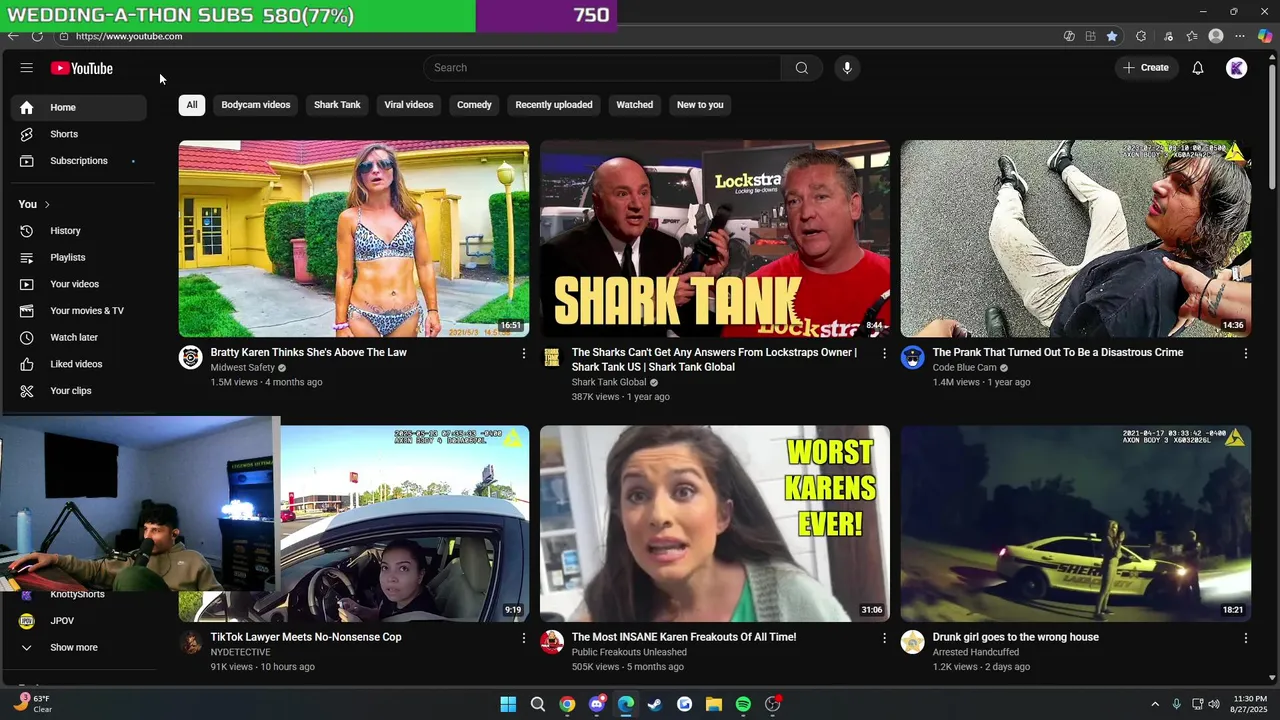Open the account avatar menu

(1237, 68)
